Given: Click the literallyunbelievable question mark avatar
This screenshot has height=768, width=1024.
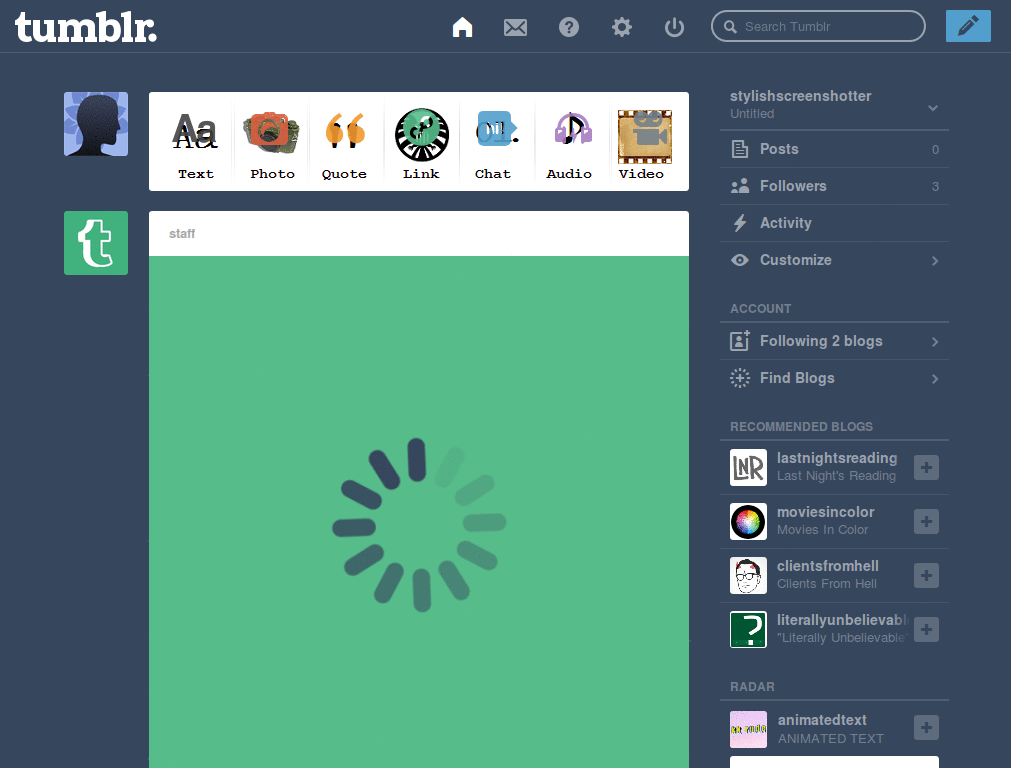Looking at the screenshot, I should pos(748,630).
